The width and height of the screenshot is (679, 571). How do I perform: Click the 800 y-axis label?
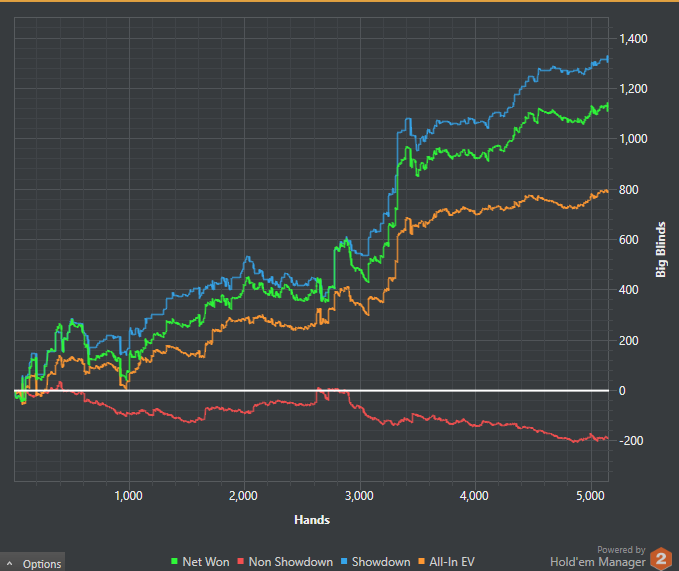point(629,190)
